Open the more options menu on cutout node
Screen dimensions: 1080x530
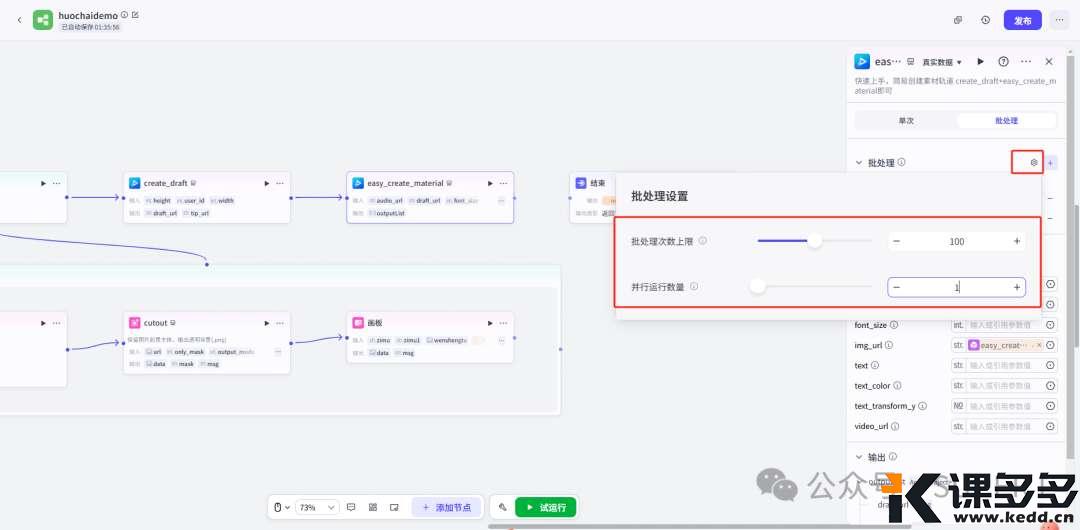[x=280, y=323]
